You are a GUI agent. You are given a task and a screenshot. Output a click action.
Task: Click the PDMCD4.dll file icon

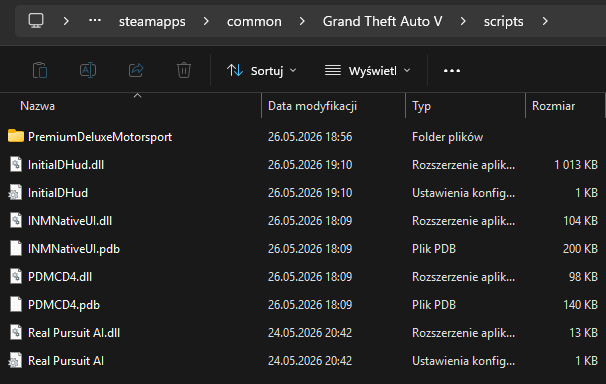[x=16, y=276]
